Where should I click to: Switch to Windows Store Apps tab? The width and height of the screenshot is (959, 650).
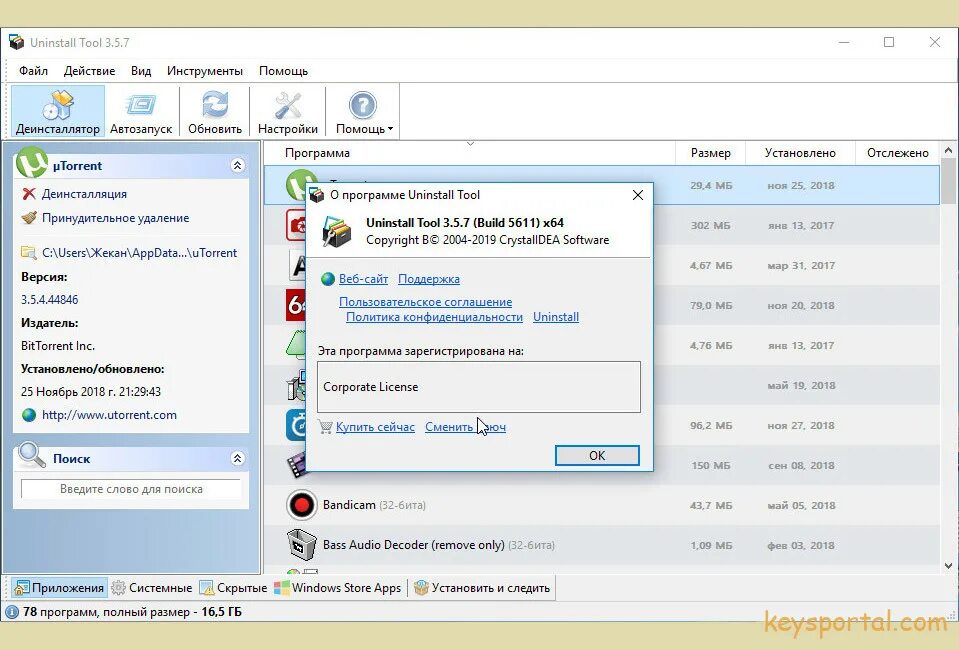[x=338, y=588]
